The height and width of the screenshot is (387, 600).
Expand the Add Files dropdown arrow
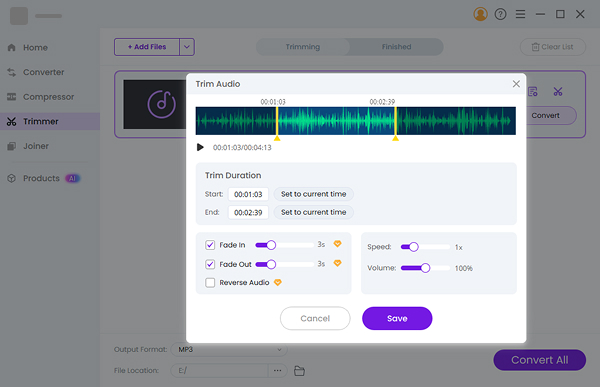point(187,47)
